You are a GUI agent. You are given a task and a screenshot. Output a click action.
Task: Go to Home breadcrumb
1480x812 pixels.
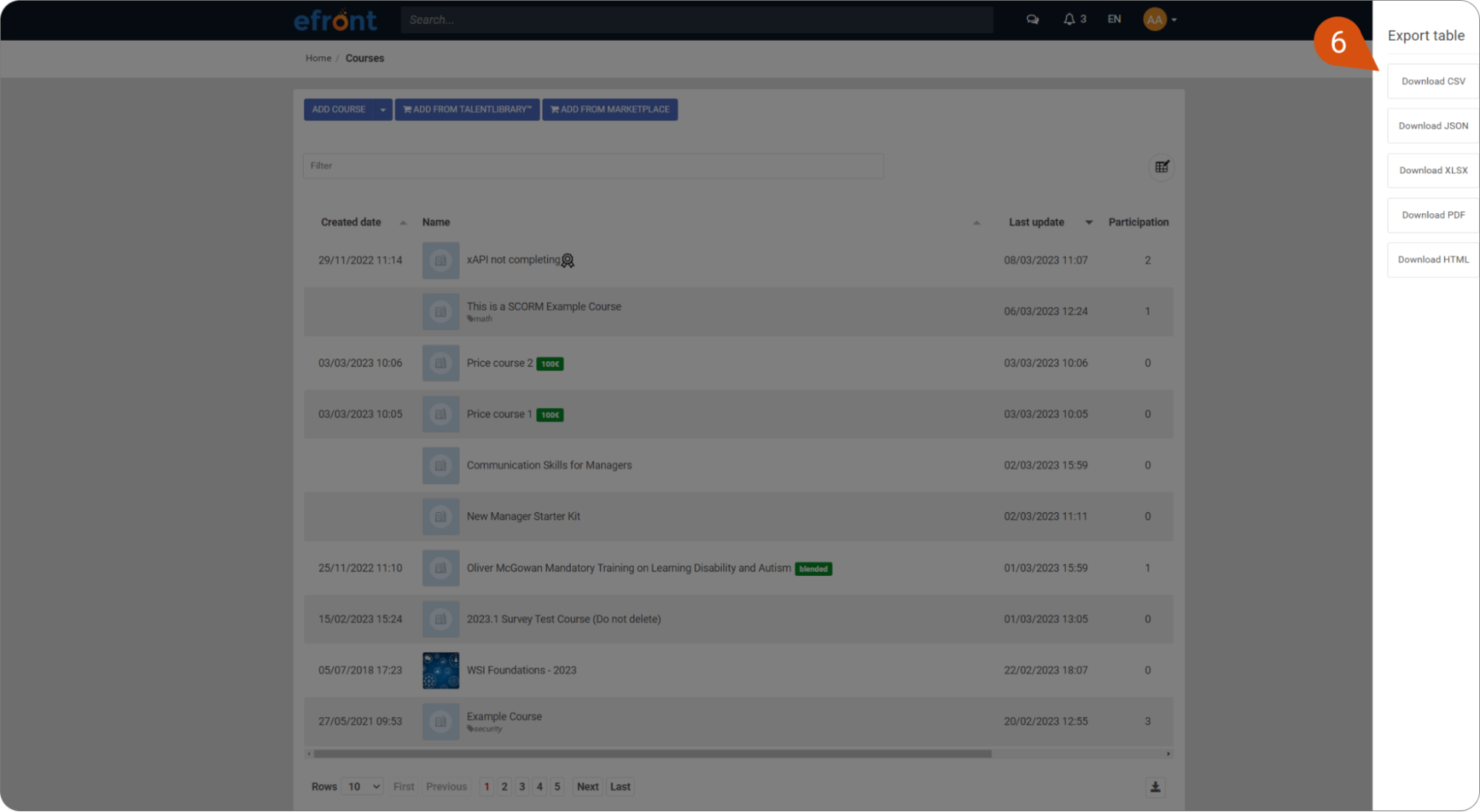tap(318, 58)
